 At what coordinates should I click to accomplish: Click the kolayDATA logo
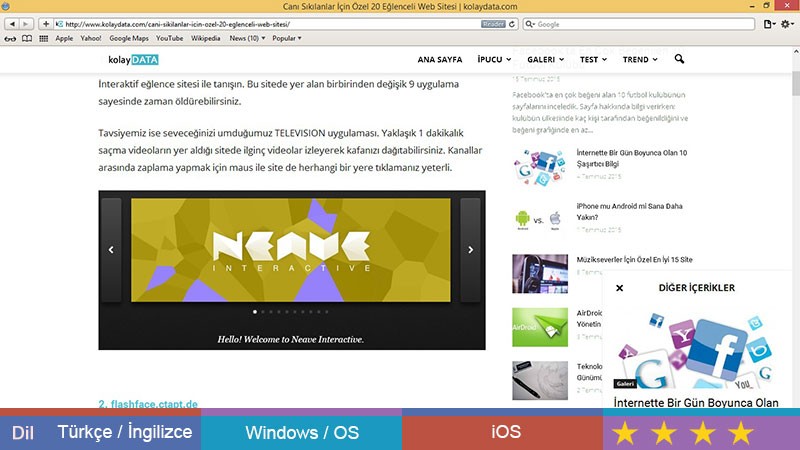coord(133,60)
